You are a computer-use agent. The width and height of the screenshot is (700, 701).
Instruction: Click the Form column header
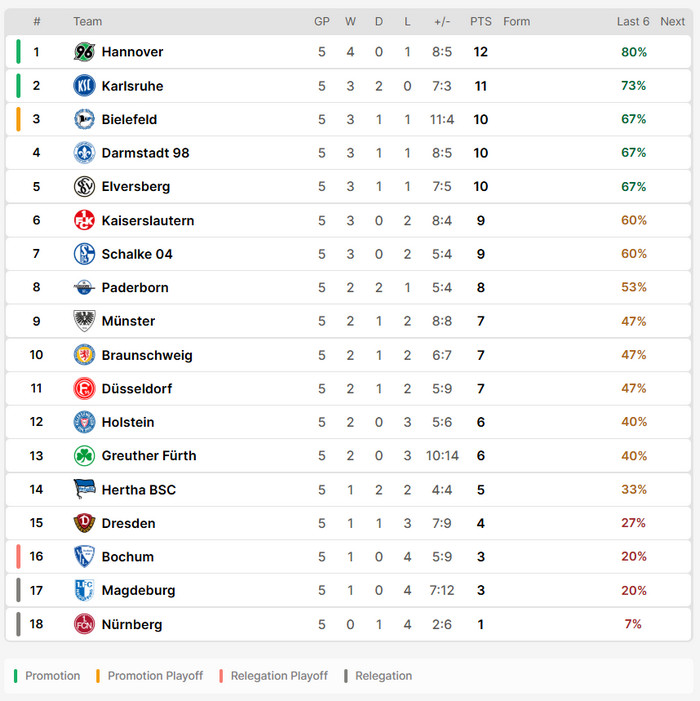point(516,21)
